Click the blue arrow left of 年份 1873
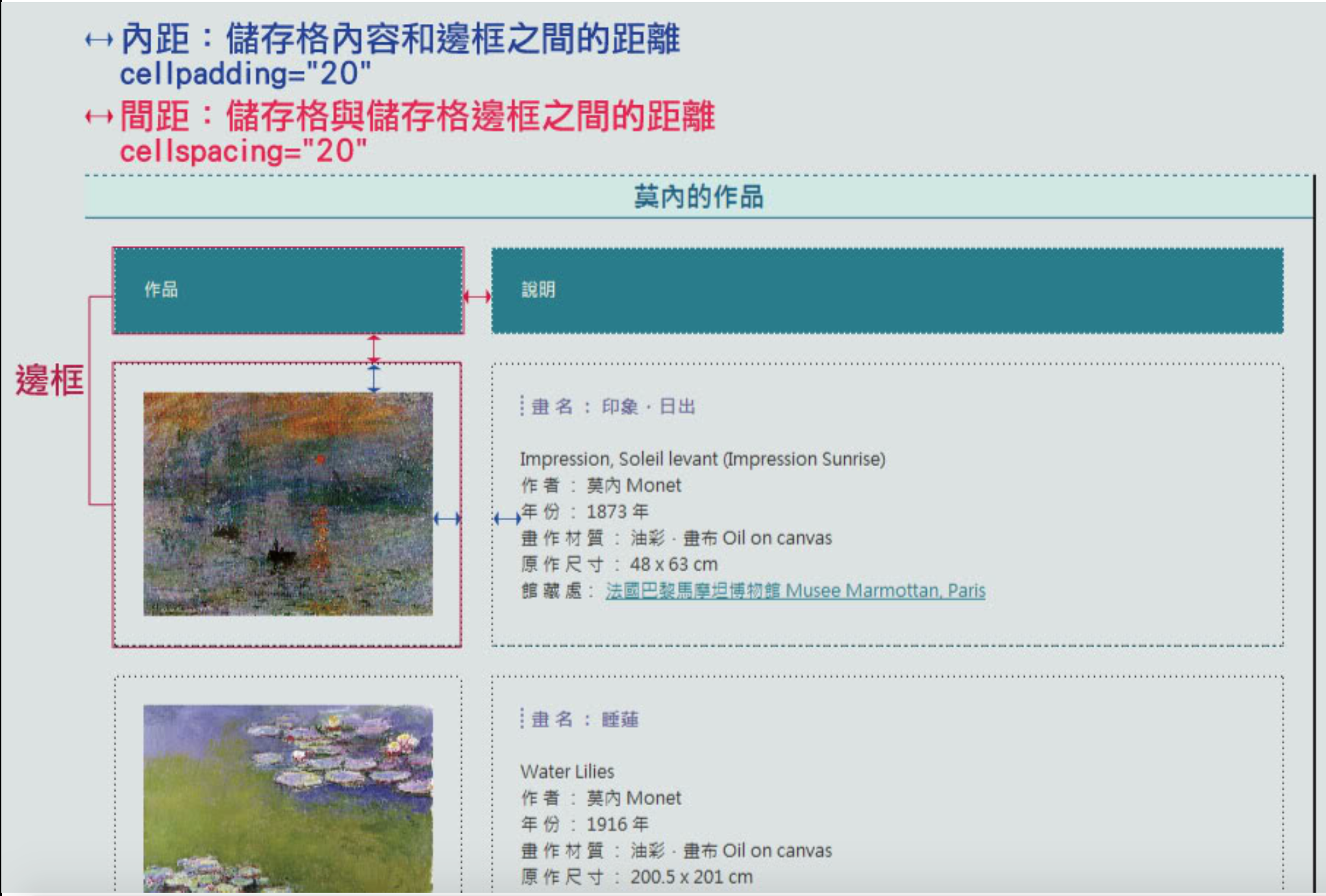1326x896 pixels. point(507,518)
